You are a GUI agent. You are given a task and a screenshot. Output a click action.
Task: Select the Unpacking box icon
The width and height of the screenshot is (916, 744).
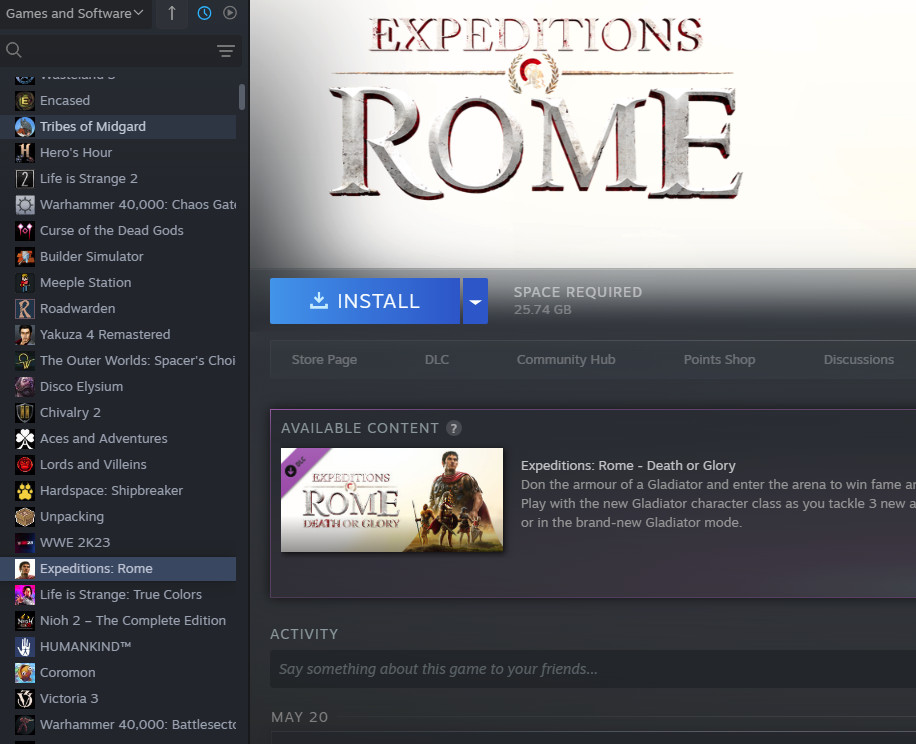point(25,516)
